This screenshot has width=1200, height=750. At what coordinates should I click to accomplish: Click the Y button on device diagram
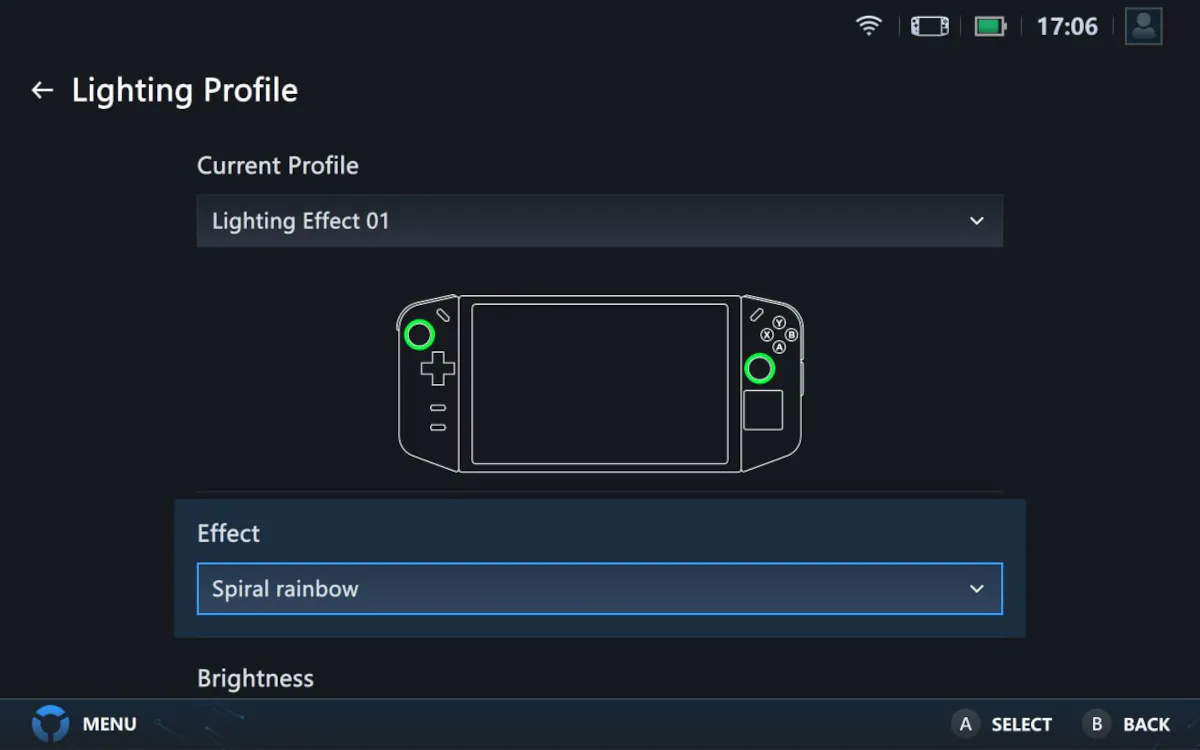click(779, 323)
